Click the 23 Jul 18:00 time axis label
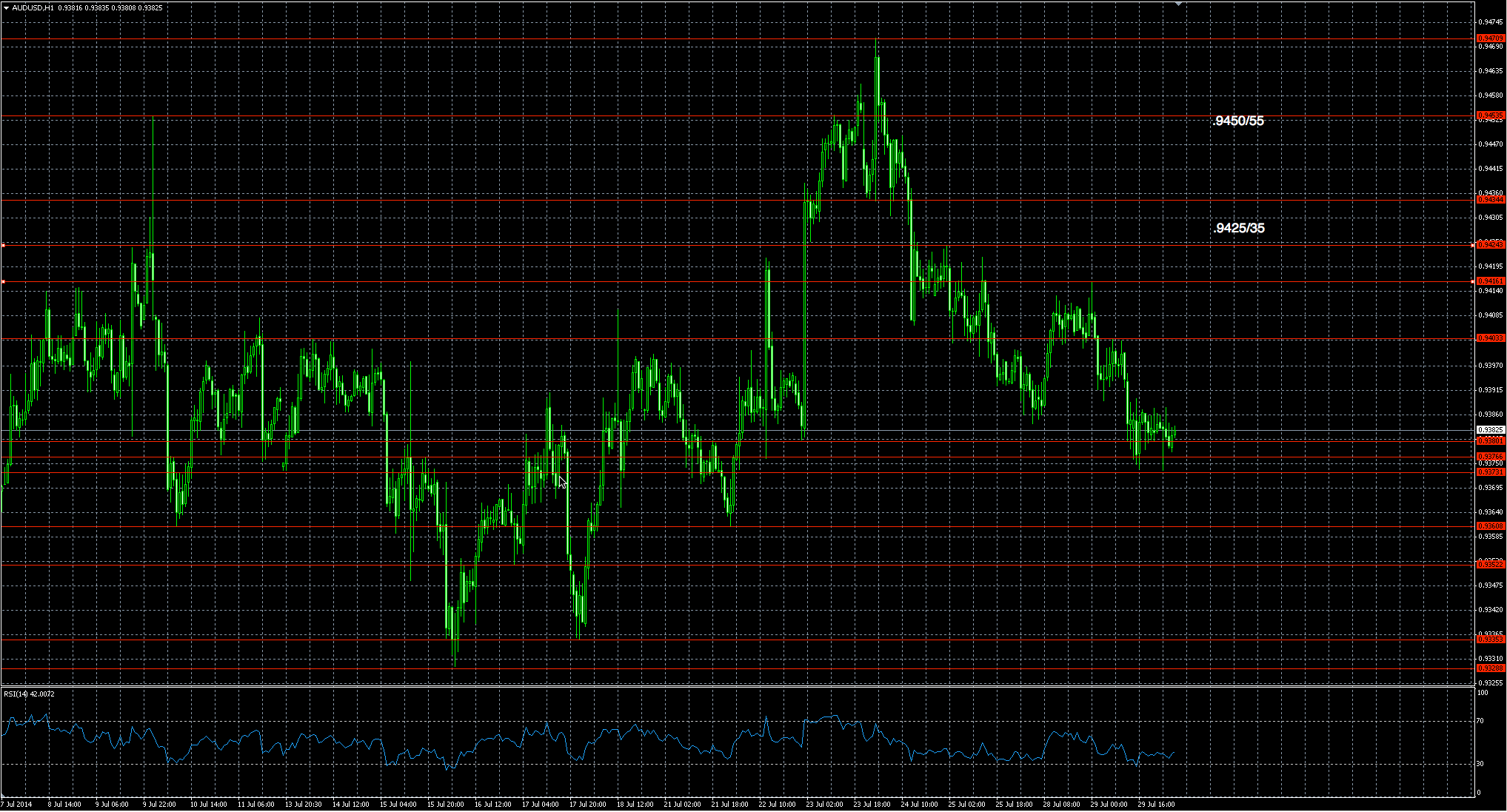 tap(872, 804)
